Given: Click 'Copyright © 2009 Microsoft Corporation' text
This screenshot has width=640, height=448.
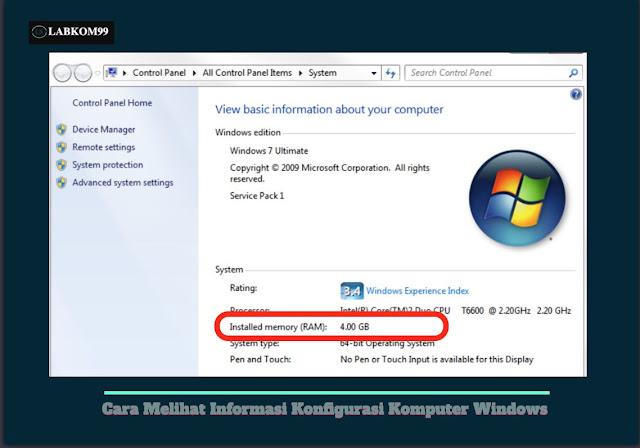Looking at the screenshot, I should click(310, 168).
